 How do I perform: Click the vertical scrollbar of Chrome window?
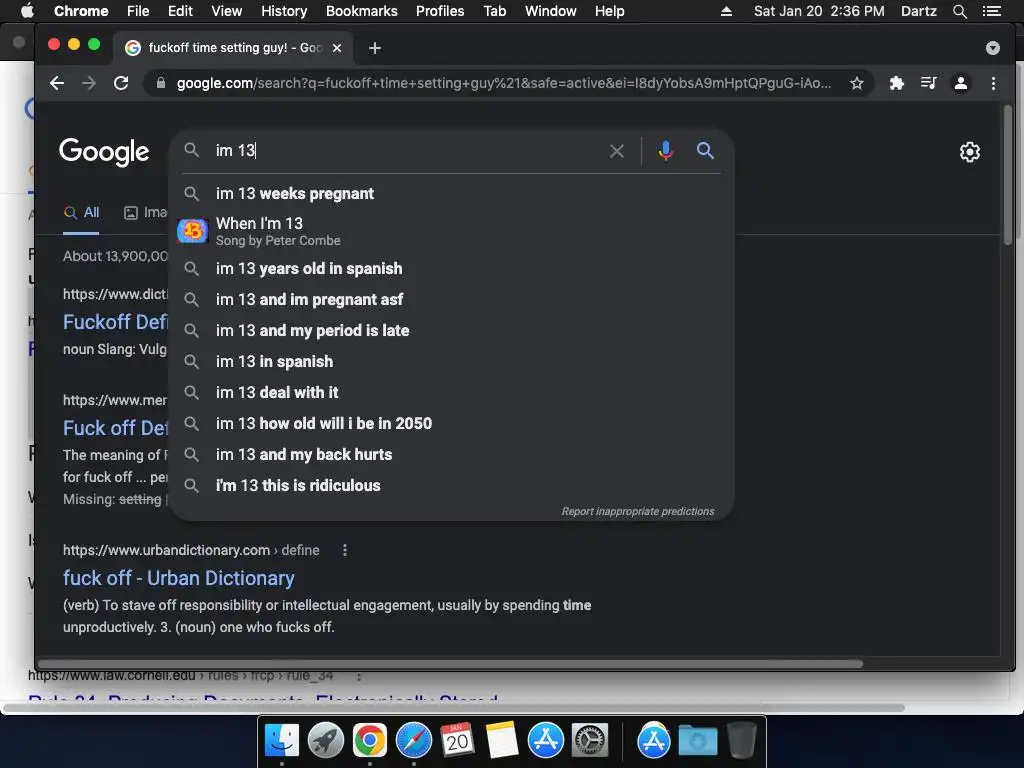pos(1008,174)
